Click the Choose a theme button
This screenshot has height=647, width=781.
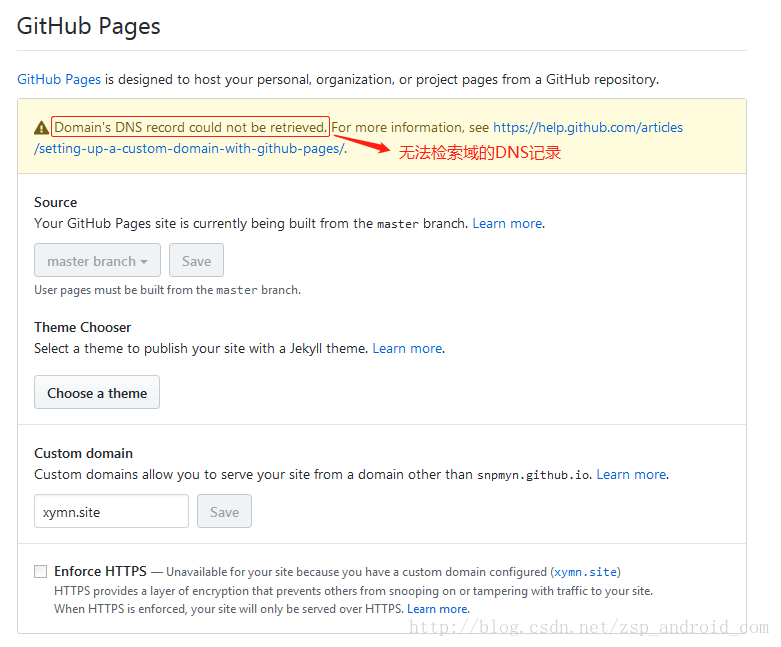pos(97,392)
